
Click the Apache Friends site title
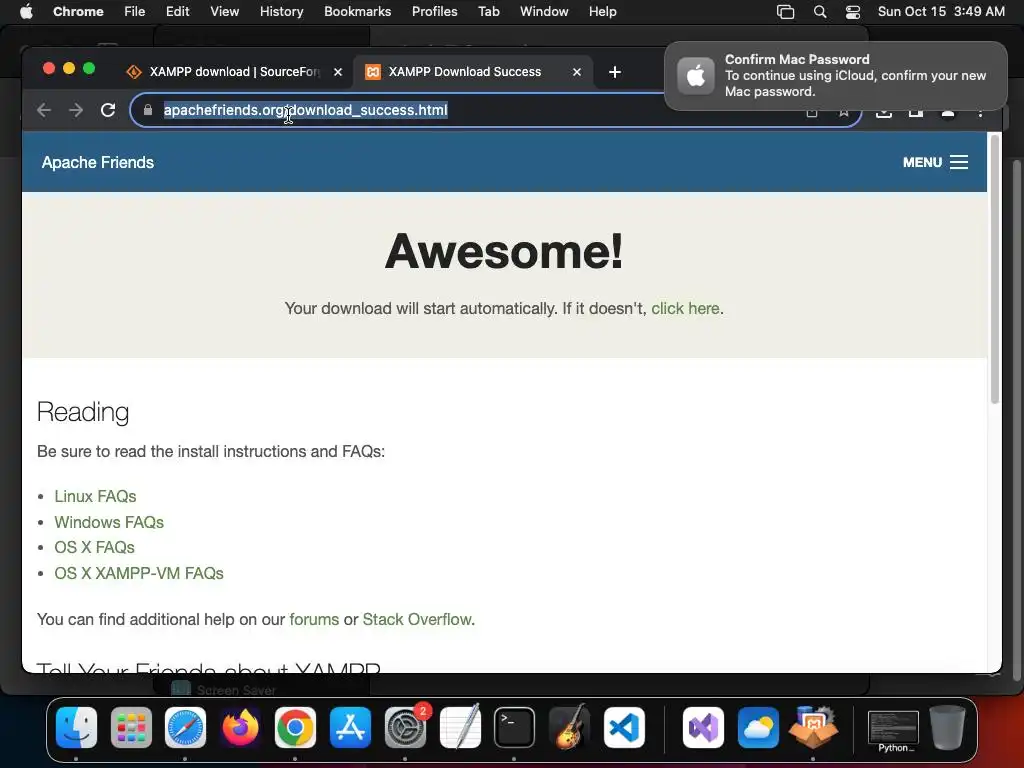[x=98, y=163]
